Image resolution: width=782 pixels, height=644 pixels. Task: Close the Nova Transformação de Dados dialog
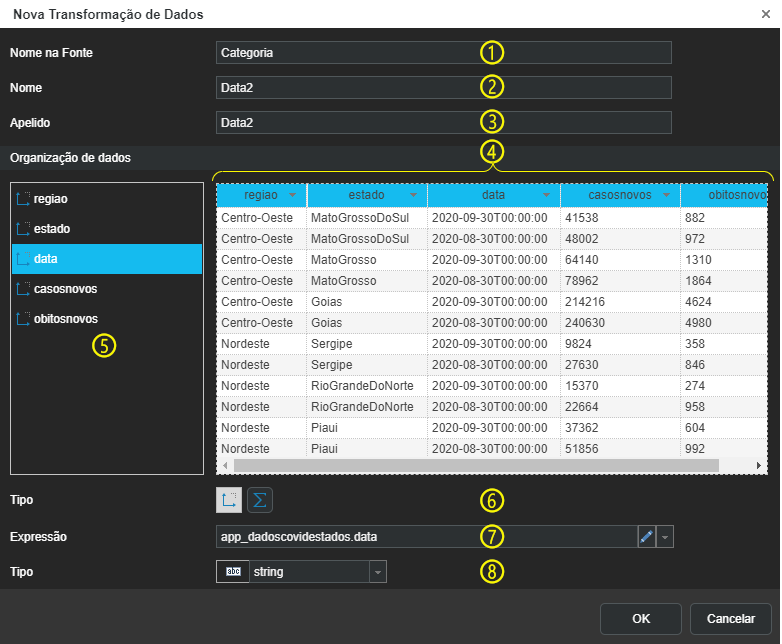(x=766, y=14)
